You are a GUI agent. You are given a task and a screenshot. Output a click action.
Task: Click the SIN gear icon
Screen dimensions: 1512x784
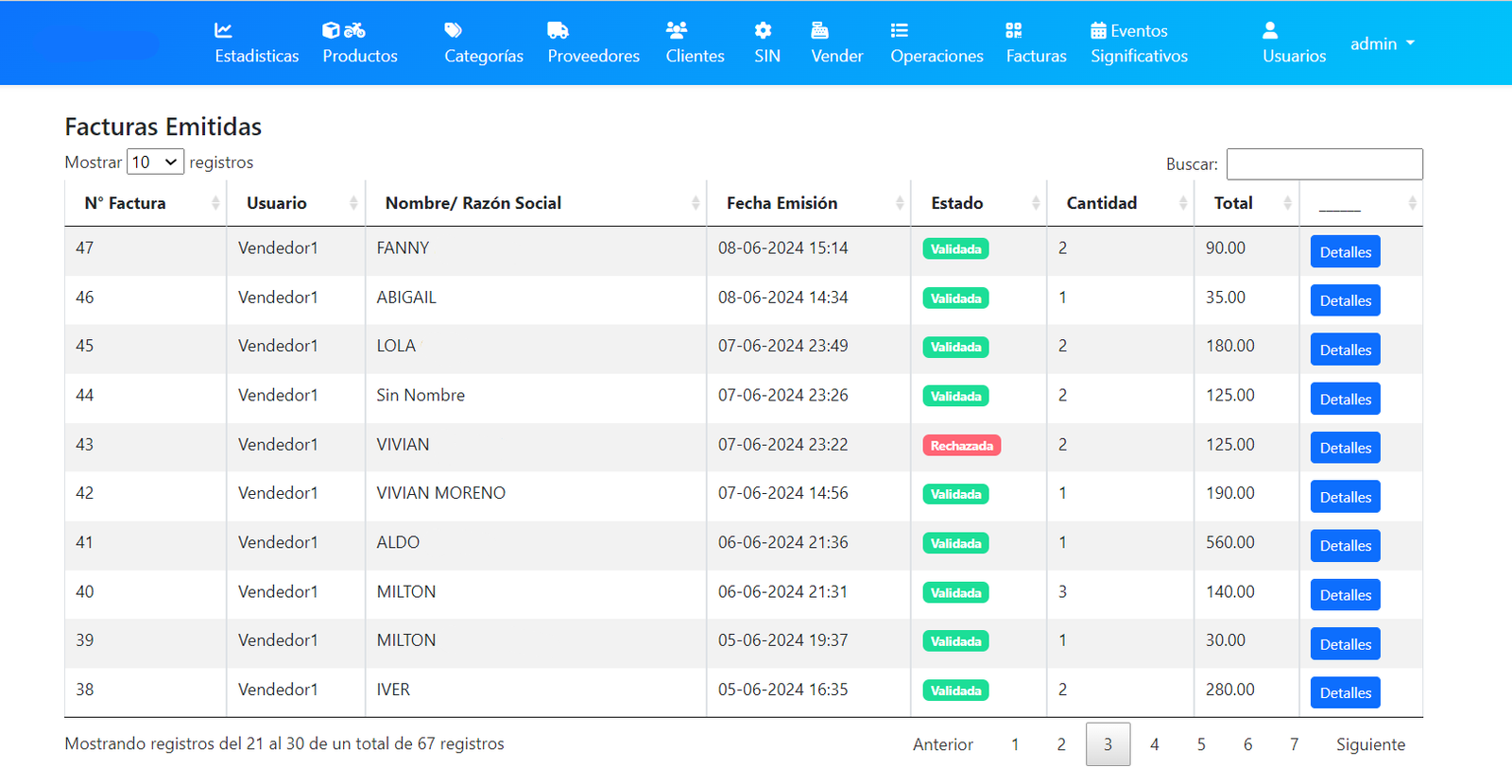(x=763, y=30)
